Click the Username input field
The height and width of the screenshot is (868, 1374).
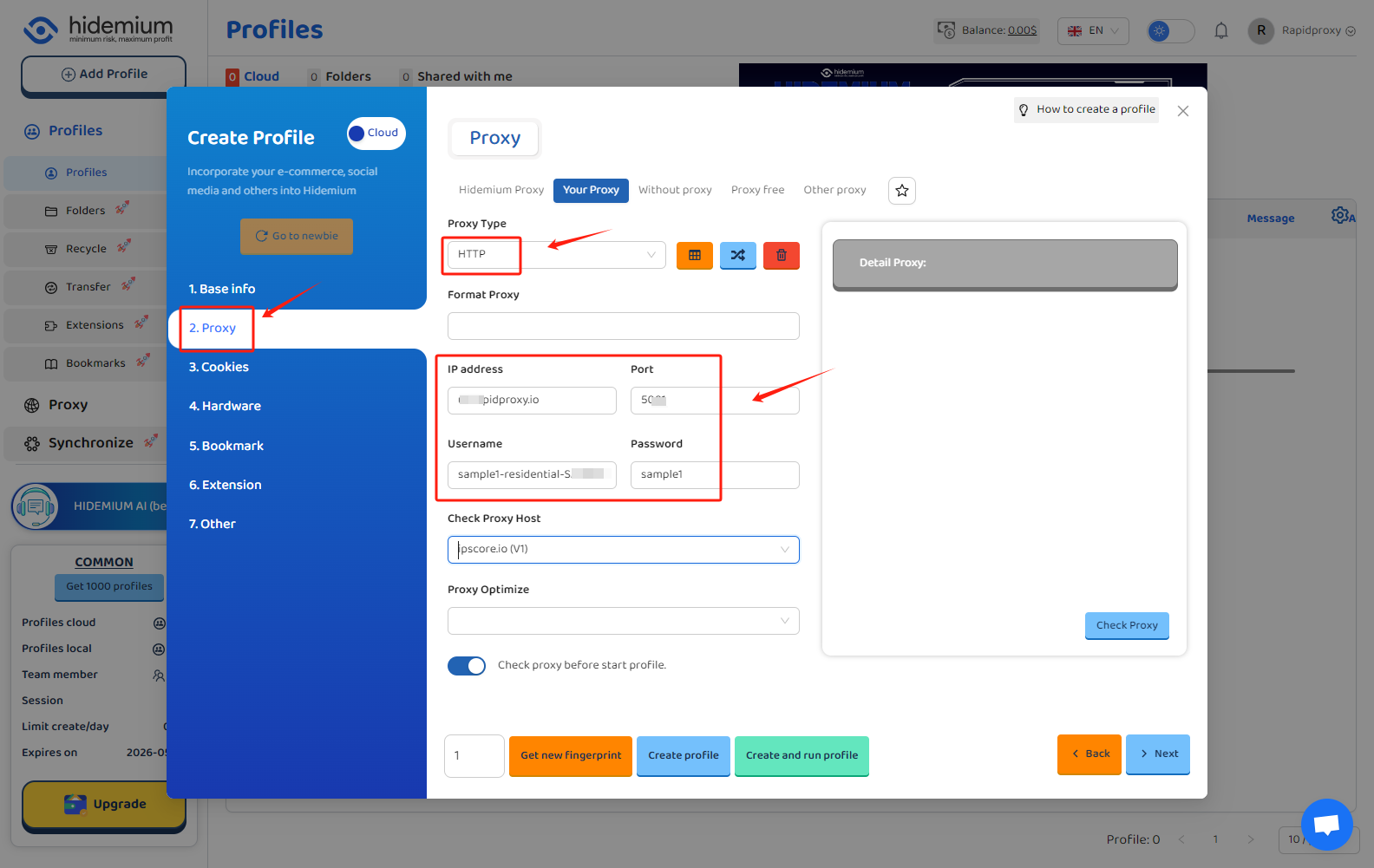tap(532, 475)
